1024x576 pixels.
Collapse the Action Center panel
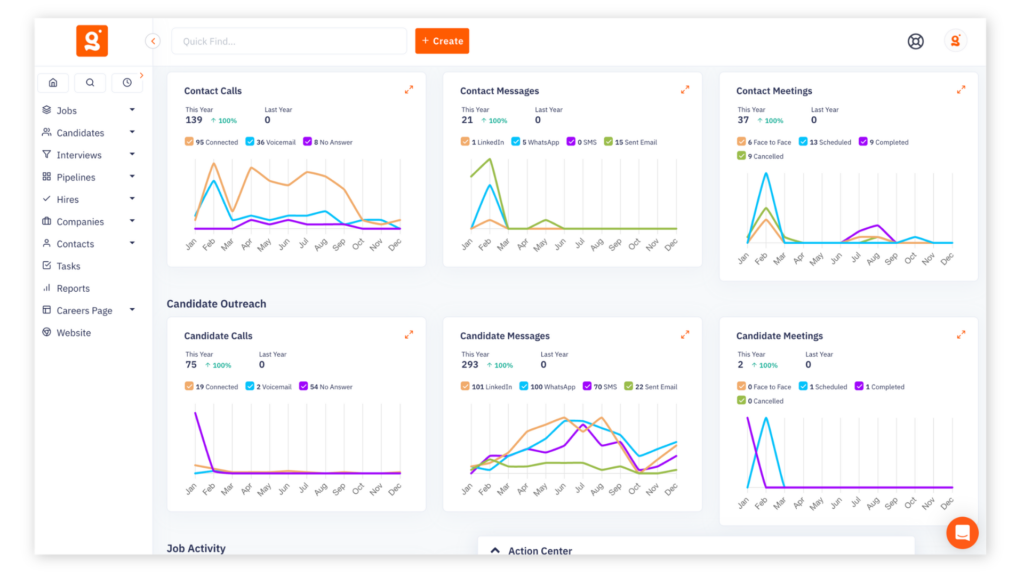(x=497, y=551)
